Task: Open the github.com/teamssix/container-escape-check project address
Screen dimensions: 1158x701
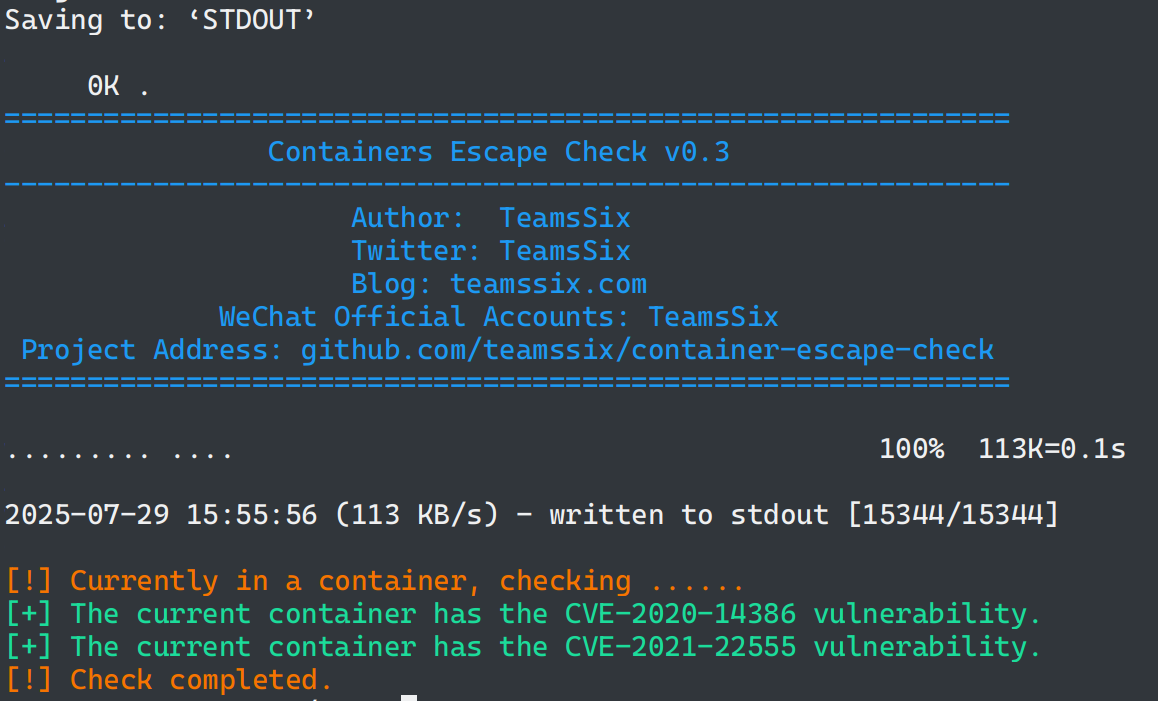Action: [647, 350]
